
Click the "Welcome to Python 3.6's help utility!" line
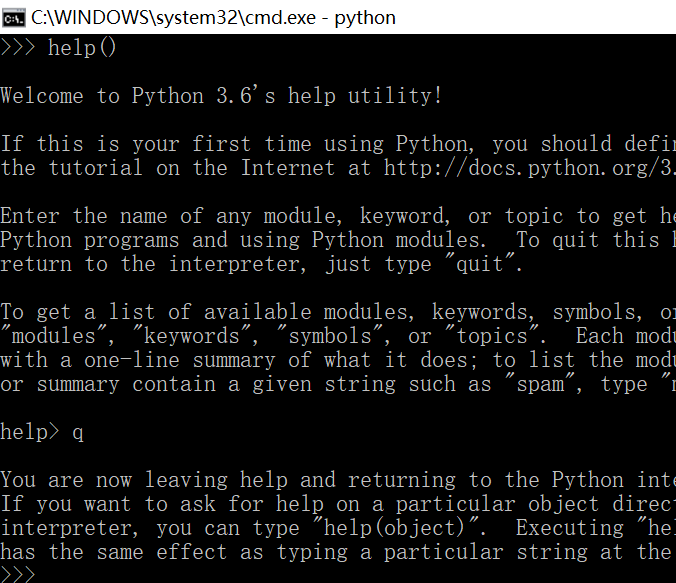[221, 96]
